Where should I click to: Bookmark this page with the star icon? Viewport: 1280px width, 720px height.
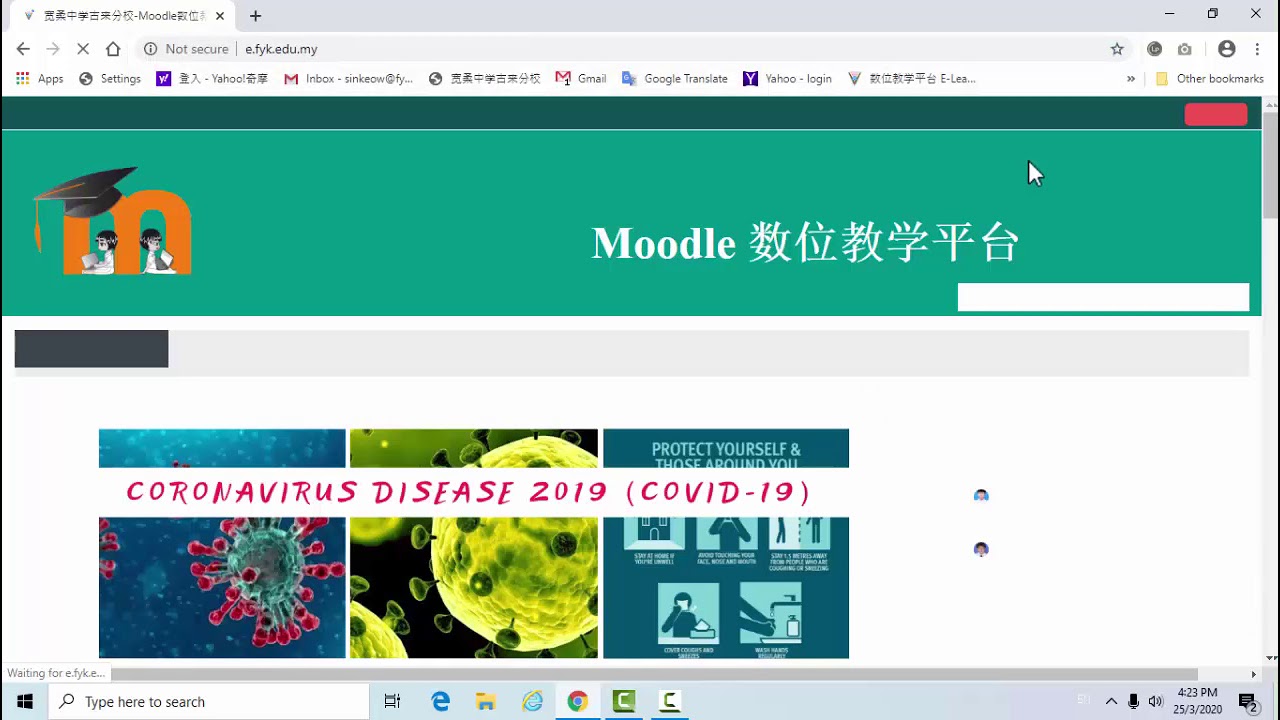pyautogui.click(x=1117, y=49)
